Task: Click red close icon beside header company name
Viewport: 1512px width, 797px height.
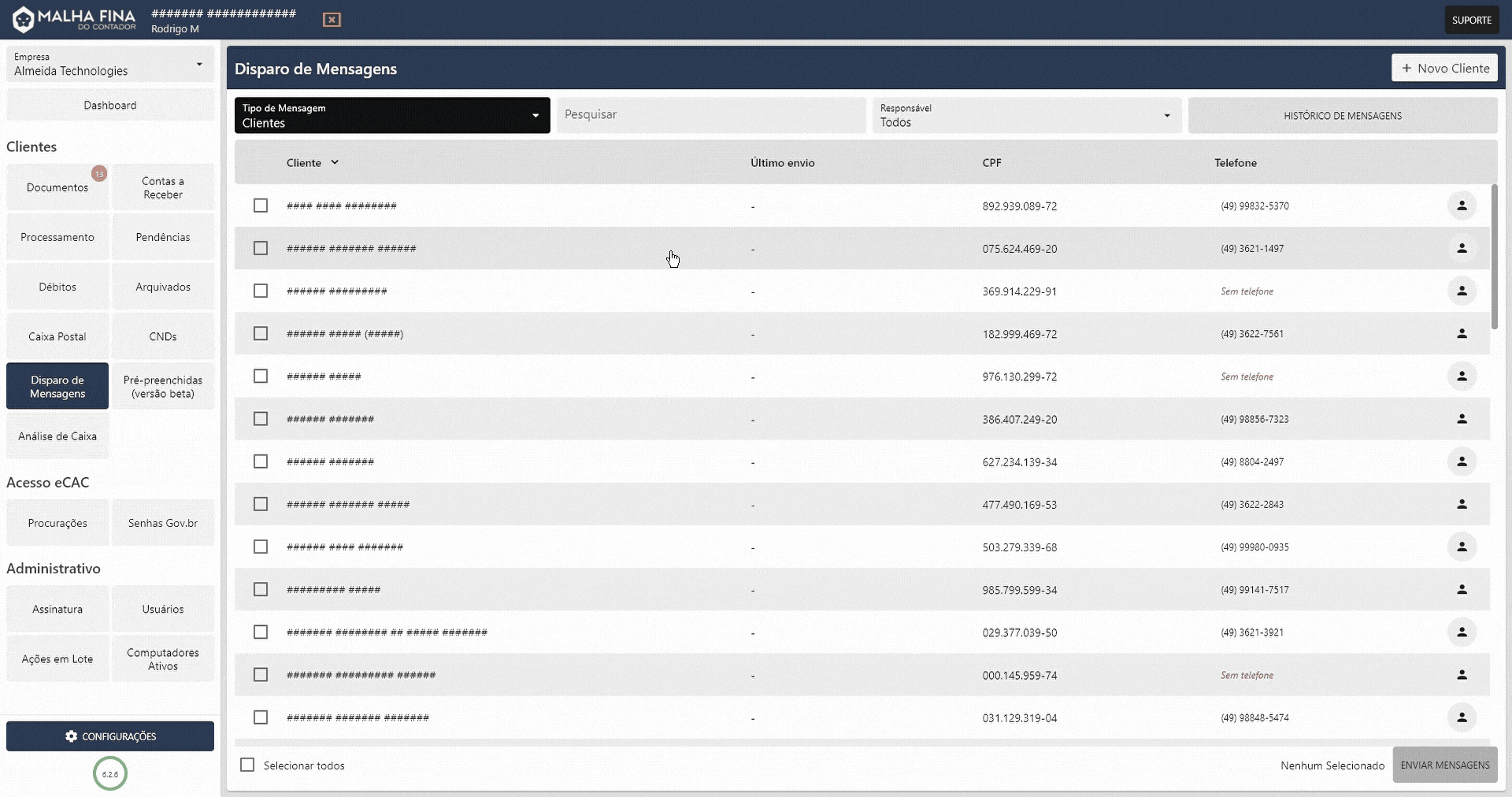Action: [x=332, y=20]
